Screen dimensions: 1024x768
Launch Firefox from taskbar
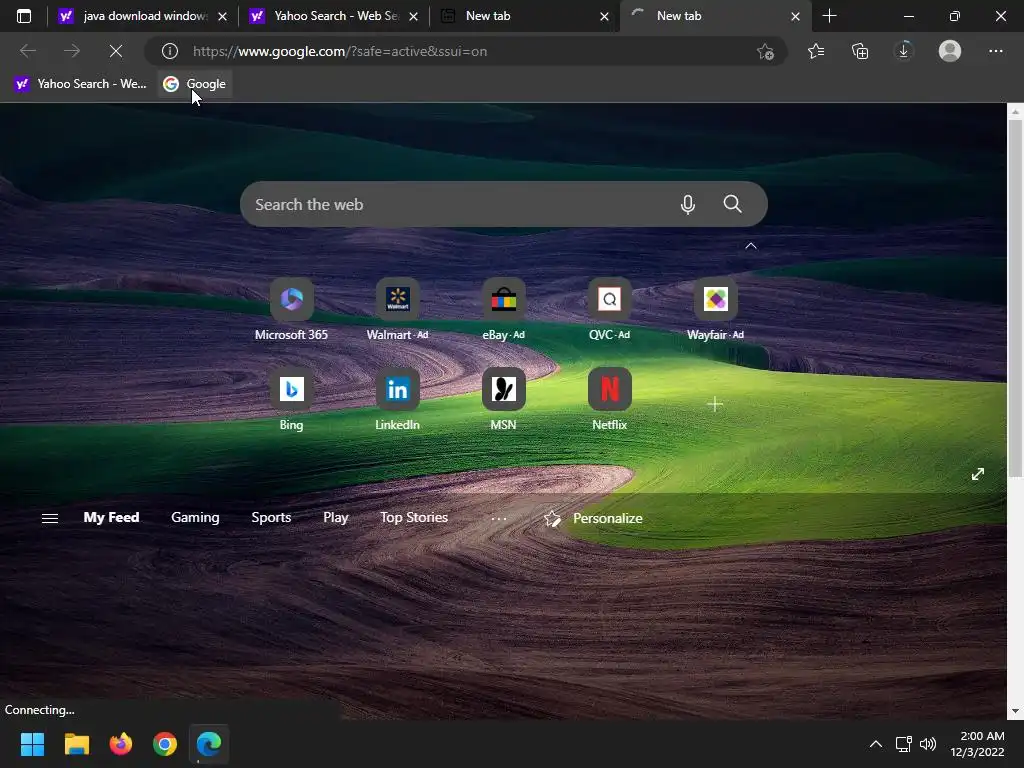120,744
